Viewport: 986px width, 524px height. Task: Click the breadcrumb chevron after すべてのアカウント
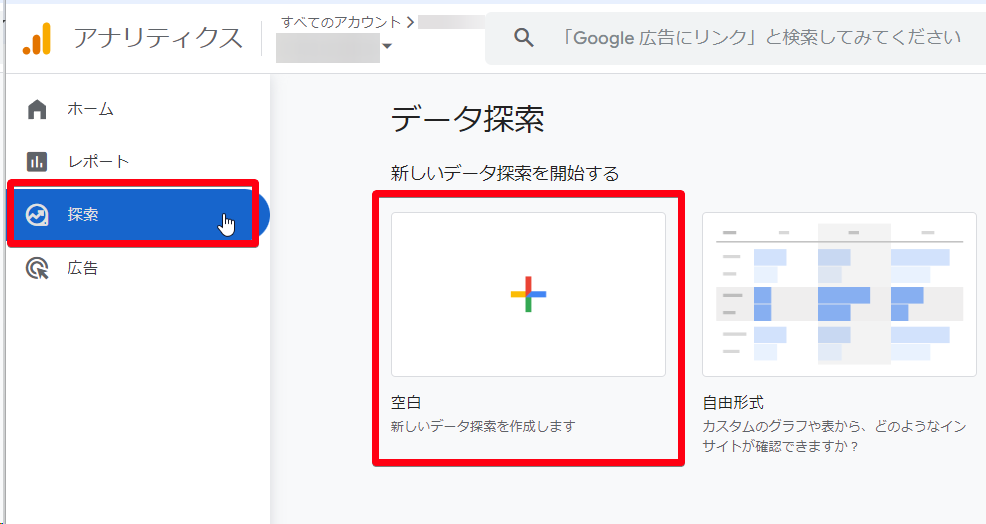pos(410,23)
